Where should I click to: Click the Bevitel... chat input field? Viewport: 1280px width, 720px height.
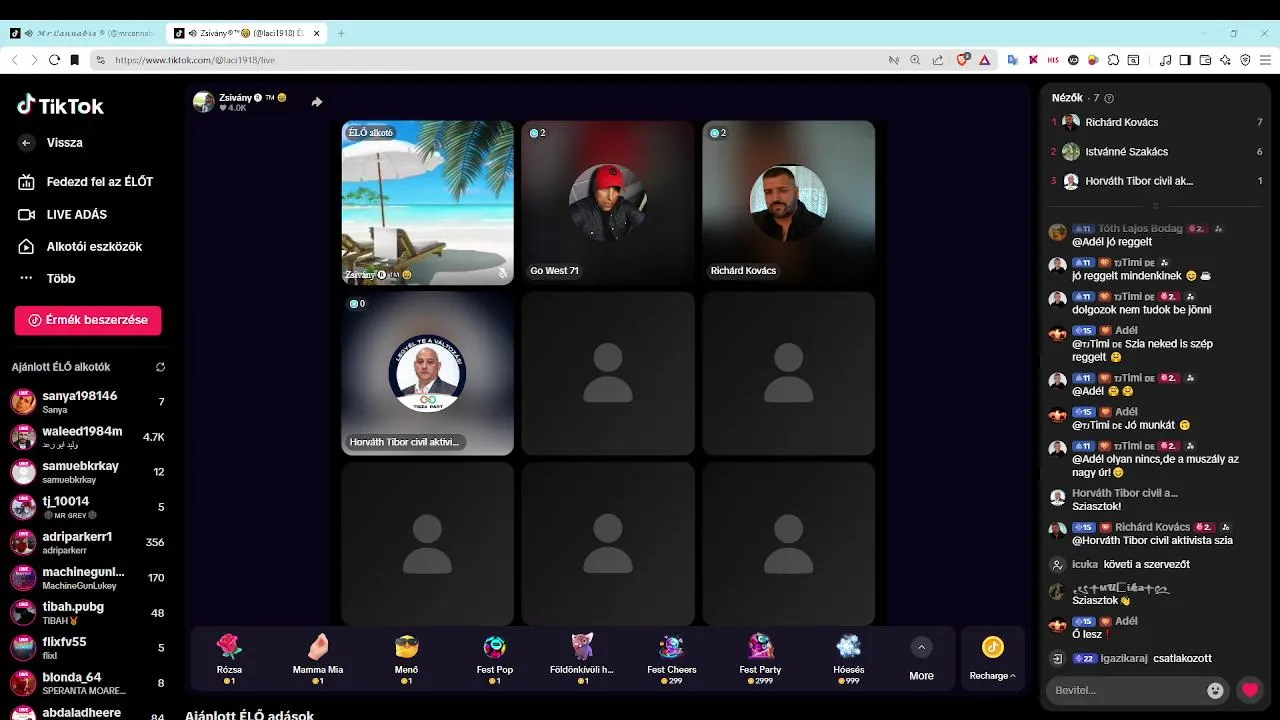click(x=1124, y=690)
